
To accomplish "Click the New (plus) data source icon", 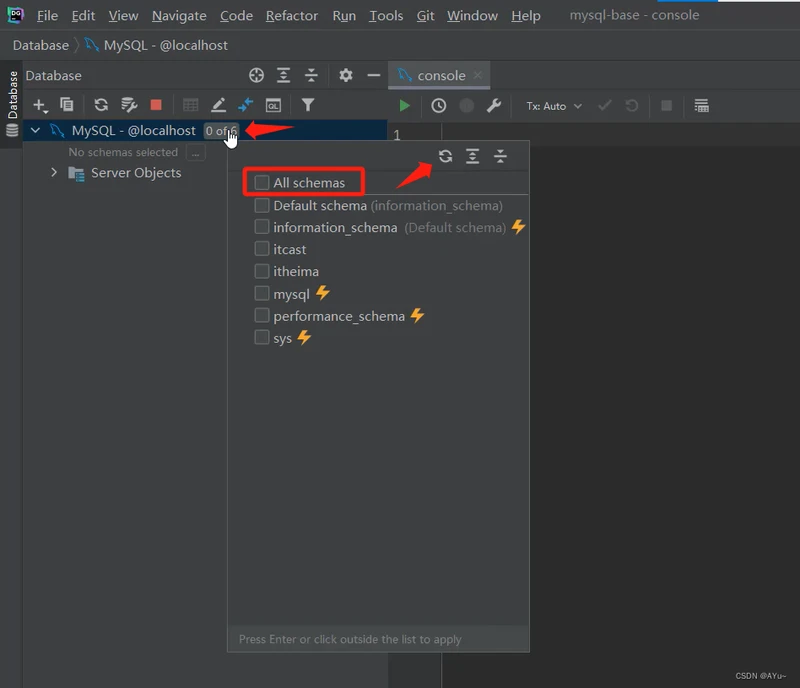I will tap(39, 105).
